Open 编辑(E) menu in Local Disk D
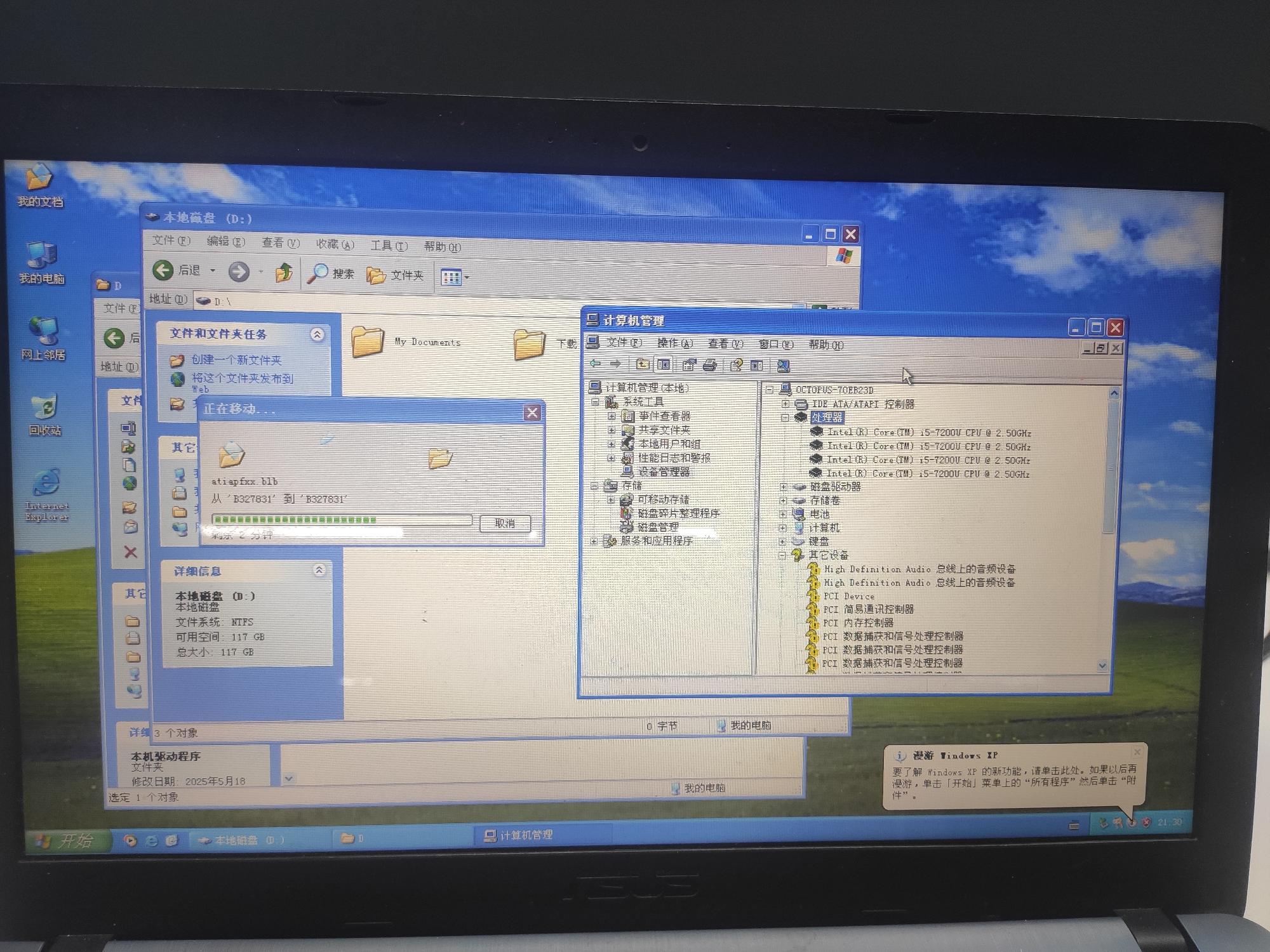 click(225, 241)
